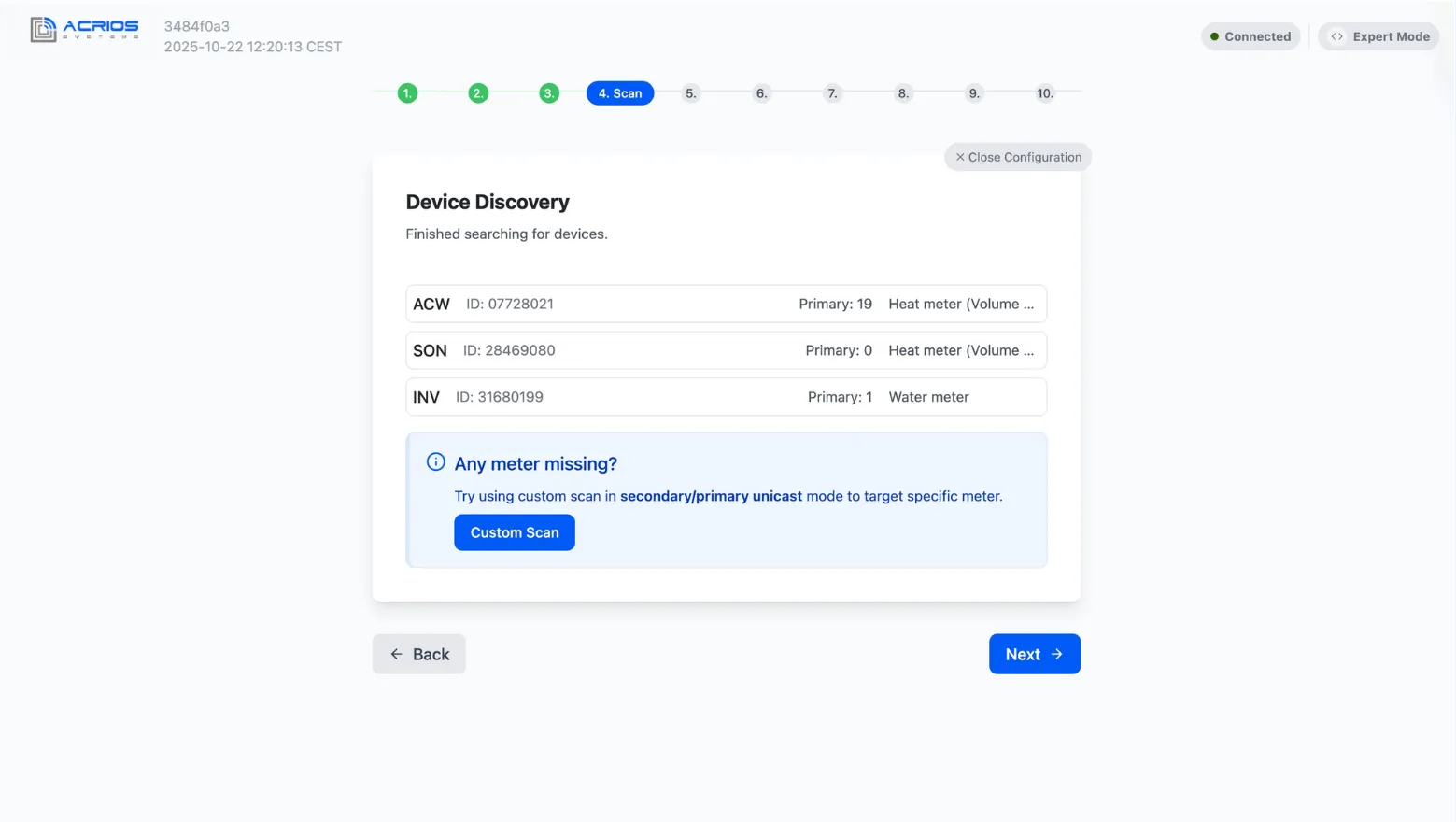This screenshot has height=822, width=1456.
Task: Close the configuration wizard
Action: (1018, 157)
